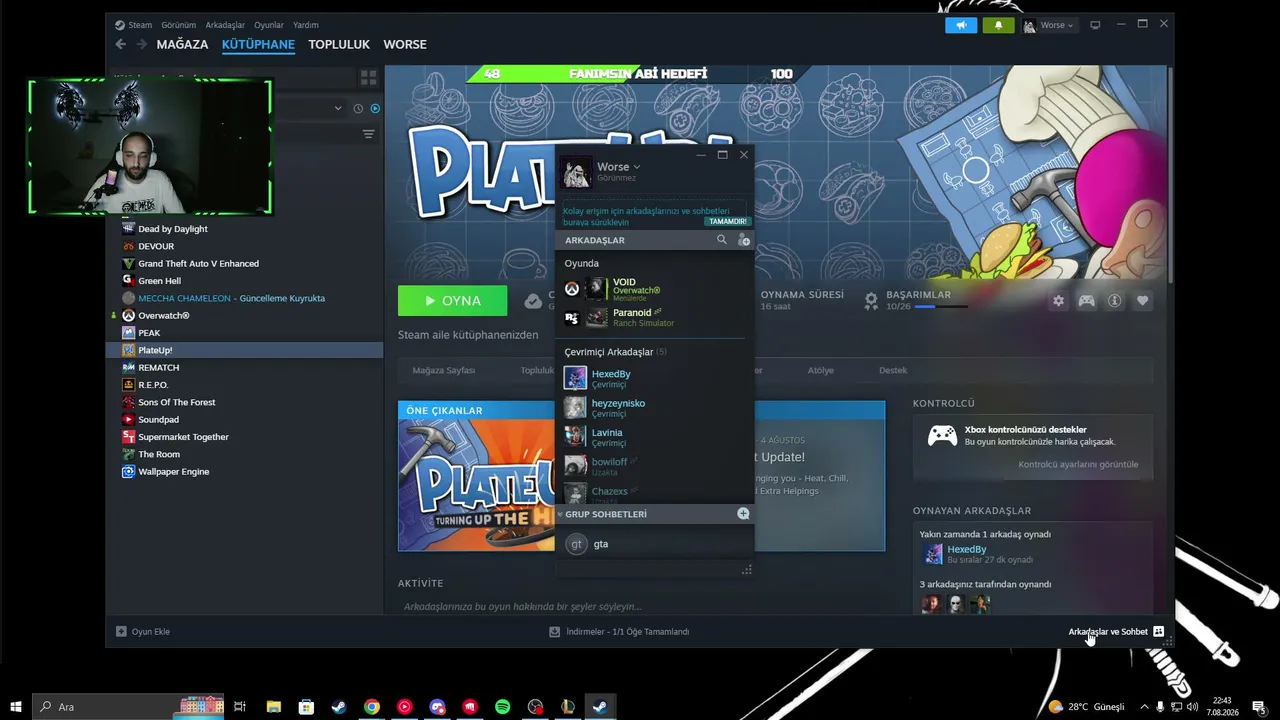This screenshot has height=720, width=1280.
Task: Add PlateUp! to favorites with heart
Action: tap(1142, 301)
